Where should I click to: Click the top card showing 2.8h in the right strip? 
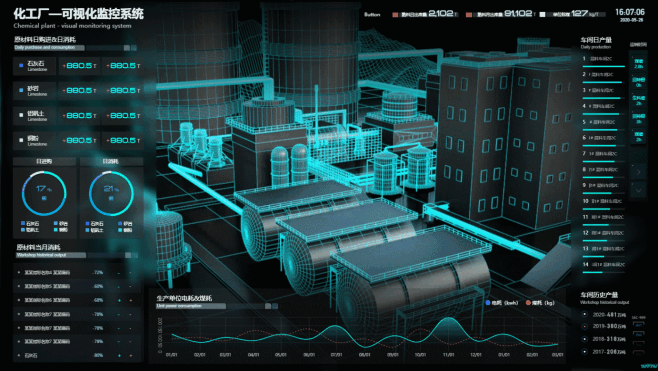(x=638, y=64)
